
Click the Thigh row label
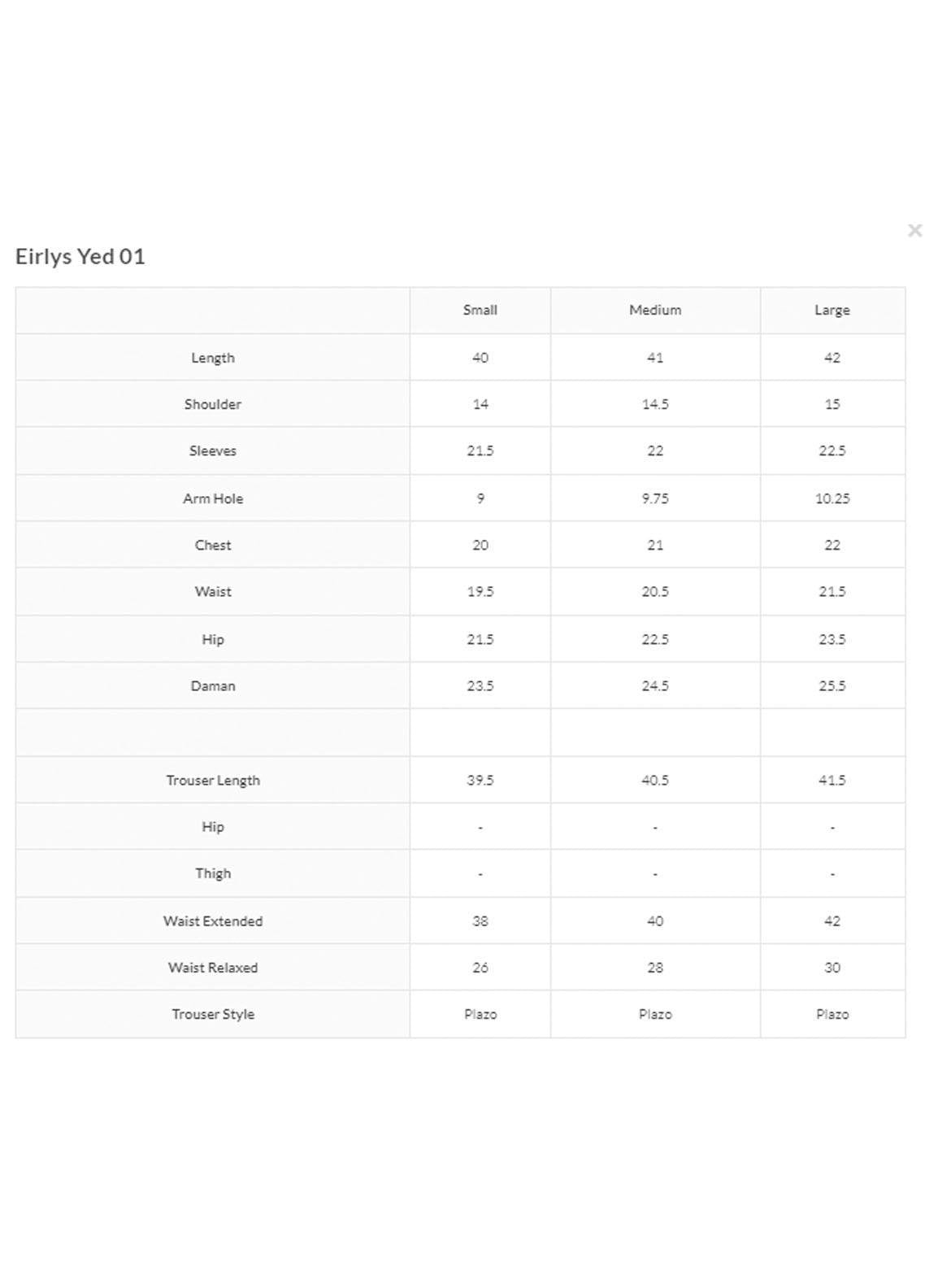(x=213, y=873)
